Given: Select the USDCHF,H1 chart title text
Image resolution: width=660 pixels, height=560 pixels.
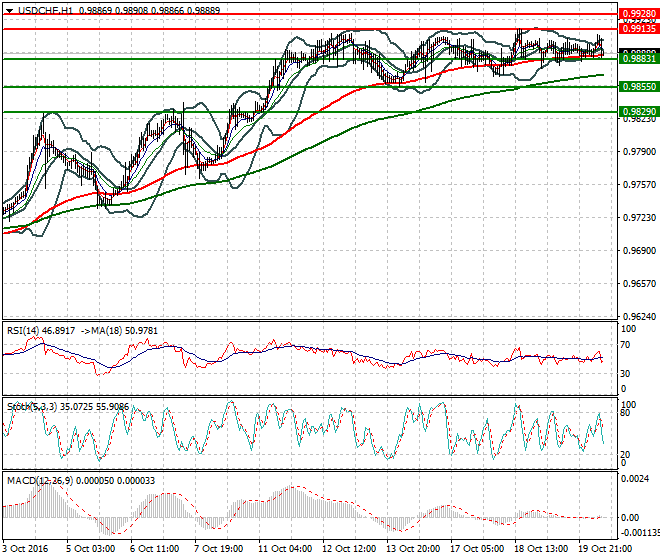Looking at the screenshot, I should tap(45, 10).
